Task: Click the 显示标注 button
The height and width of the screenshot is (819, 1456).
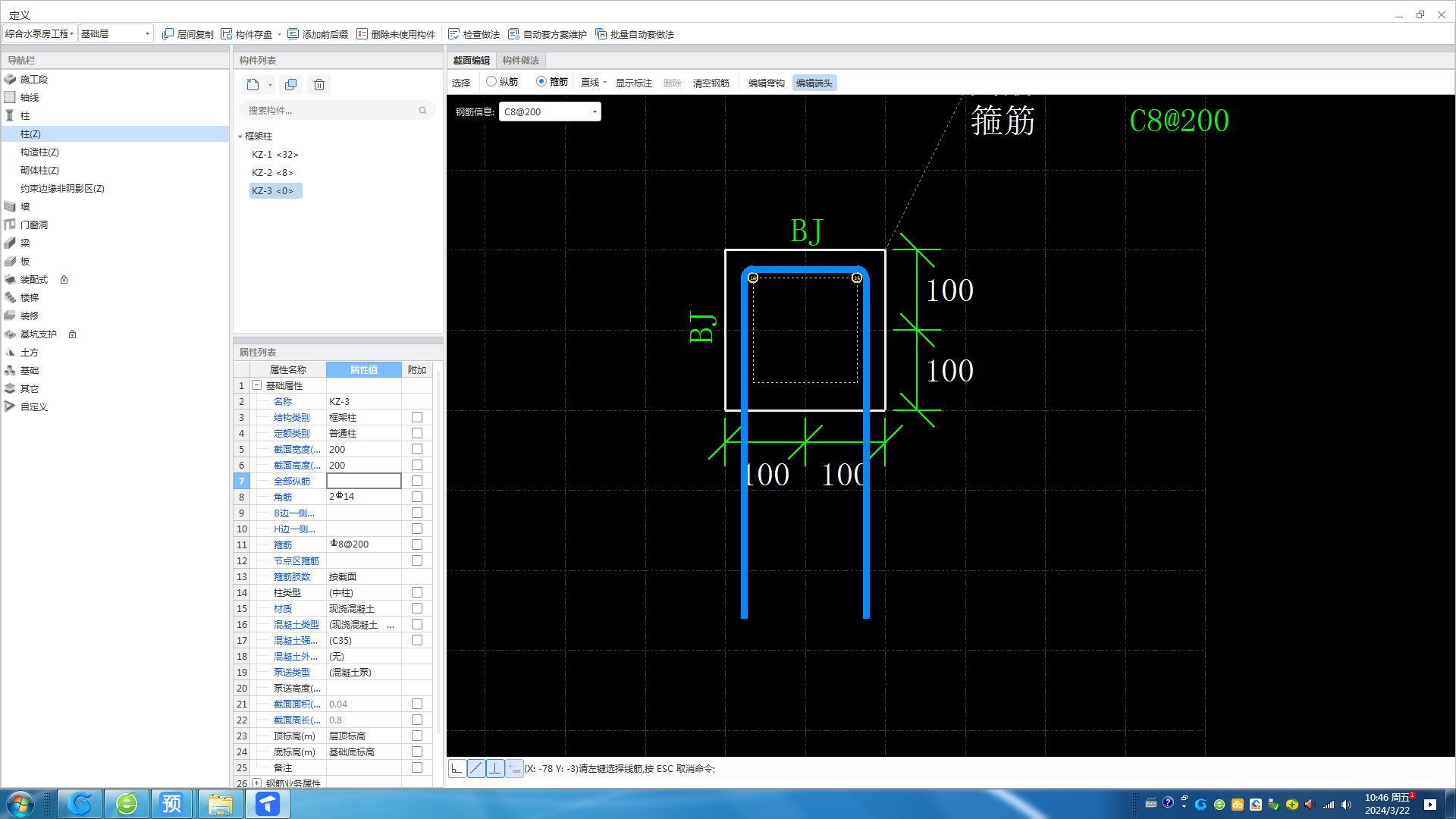Action: coord(634,83)
